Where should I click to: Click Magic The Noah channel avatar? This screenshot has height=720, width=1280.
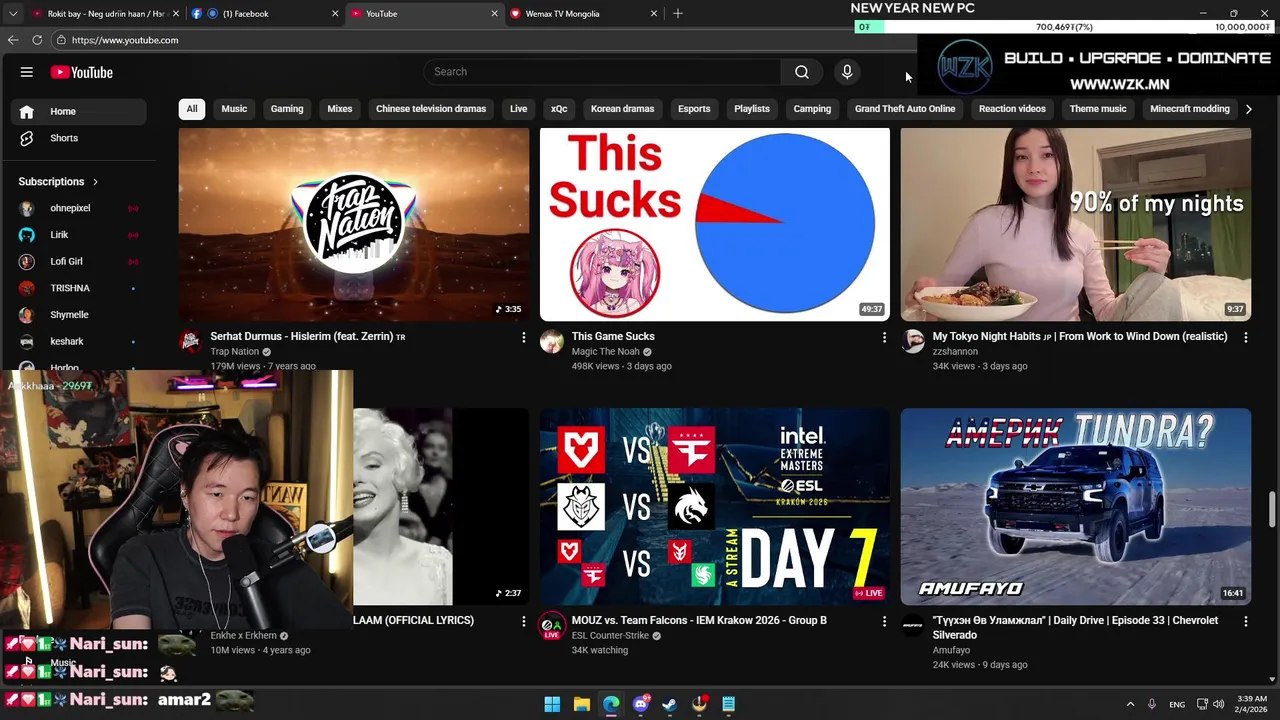pyautogui.click(x=551, y=341)
